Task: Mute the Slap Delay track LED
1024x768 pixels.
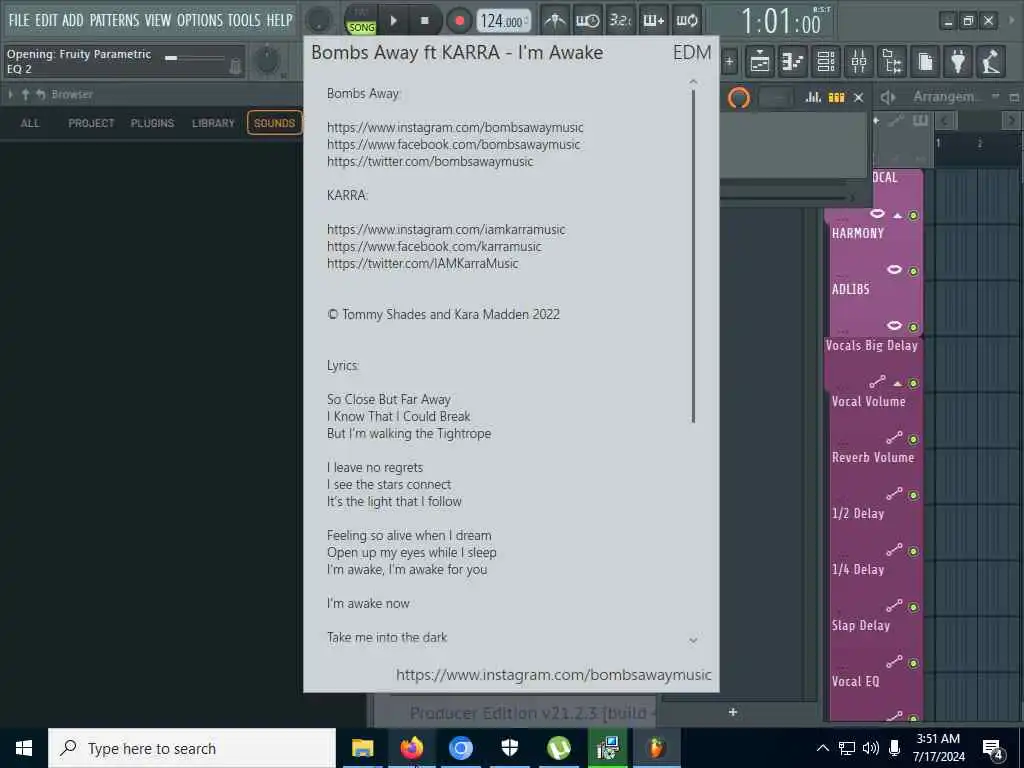Action: [x=913, y=664]
